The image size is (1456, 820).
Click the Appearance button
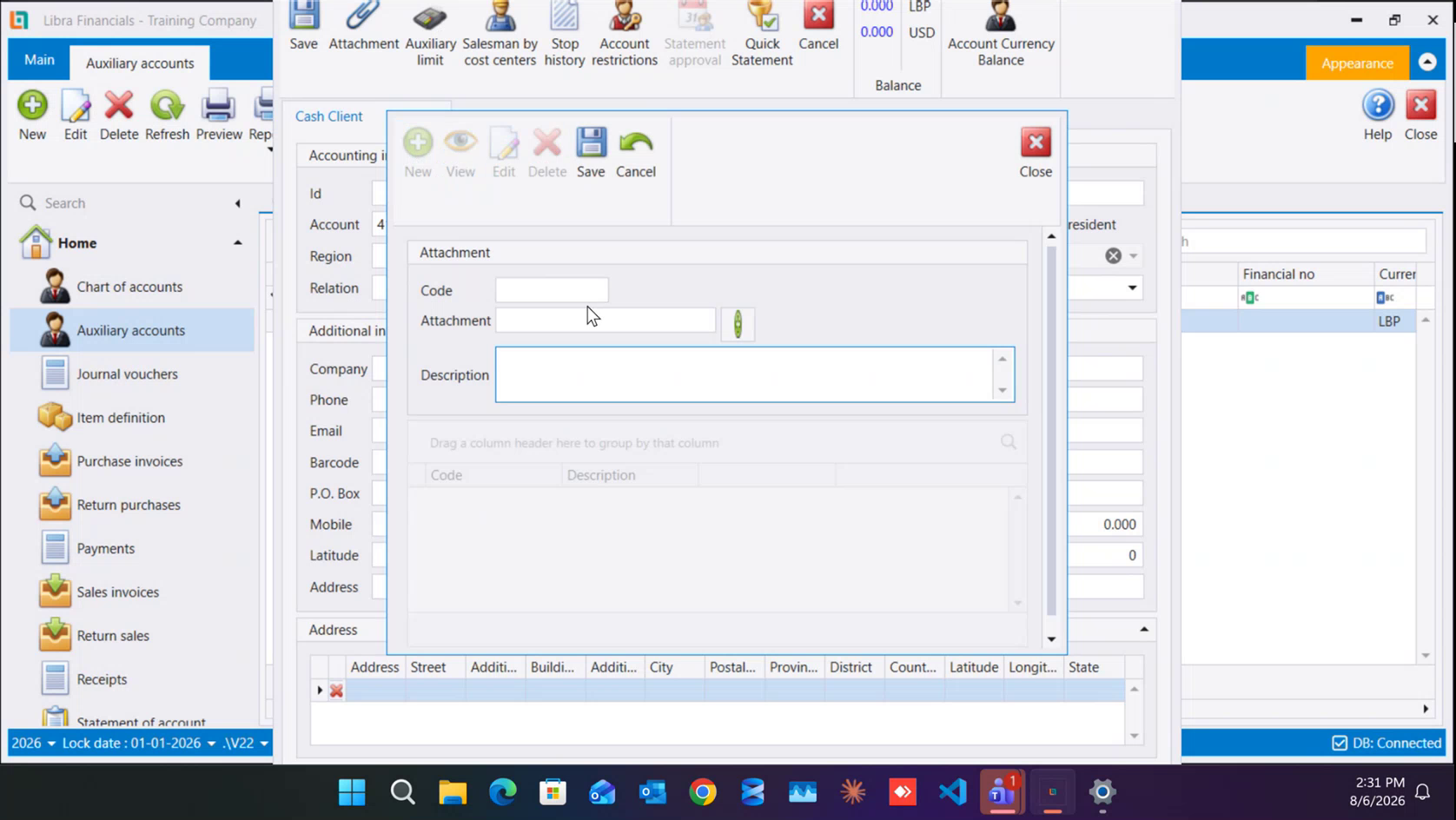(1357, 63)
